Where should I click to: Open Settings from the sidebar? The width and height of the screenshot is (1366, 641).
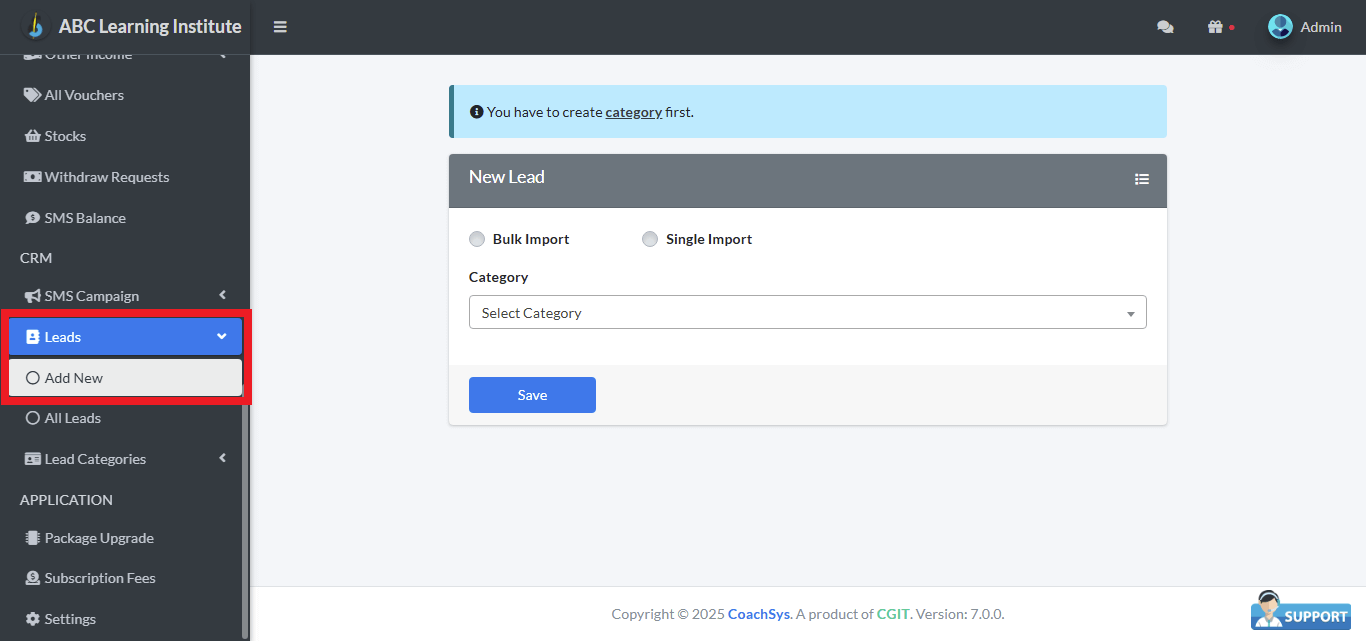70,619
